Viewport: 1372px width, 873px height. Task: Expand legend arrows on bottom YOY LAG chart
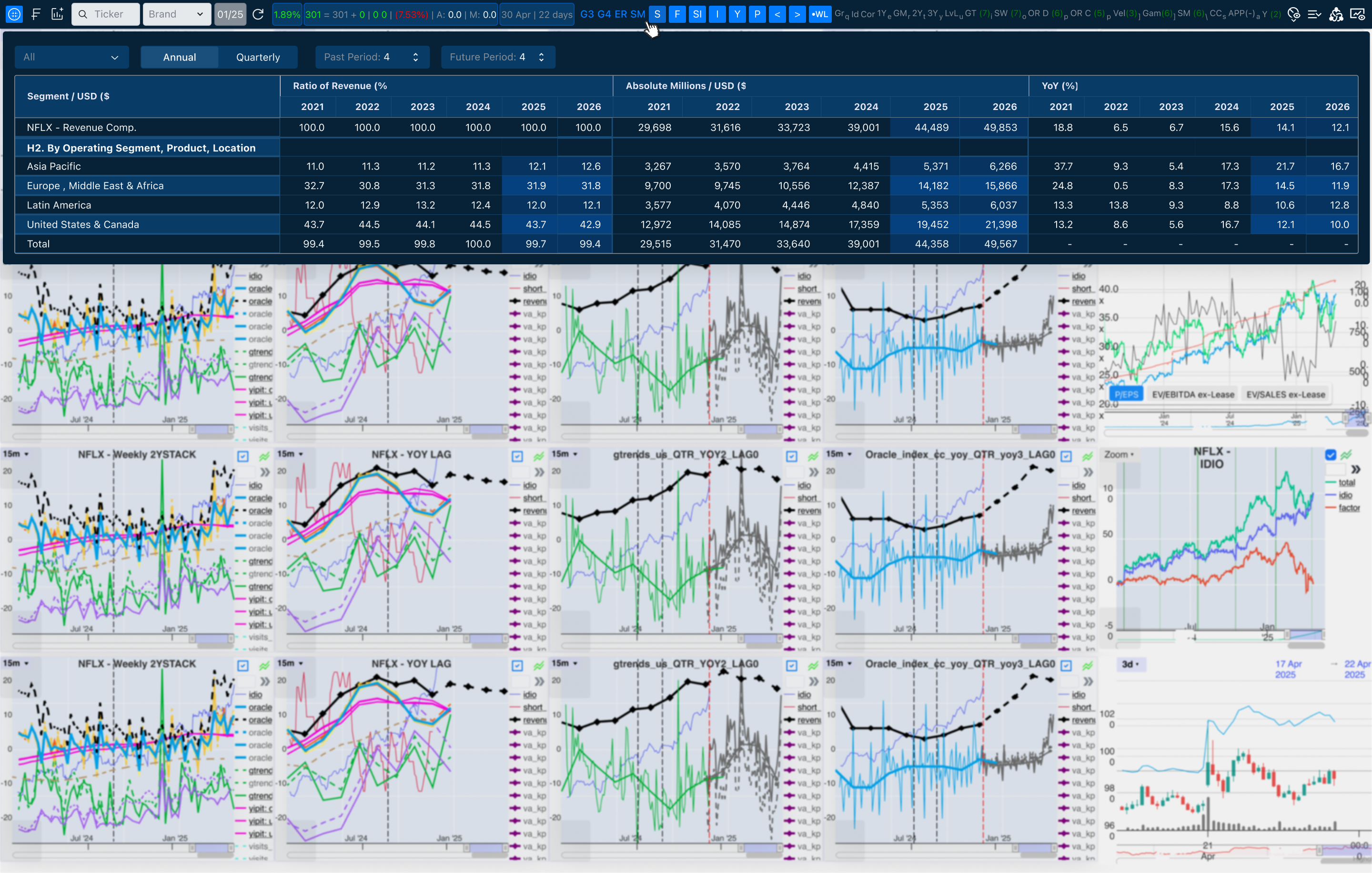[540, 681]
